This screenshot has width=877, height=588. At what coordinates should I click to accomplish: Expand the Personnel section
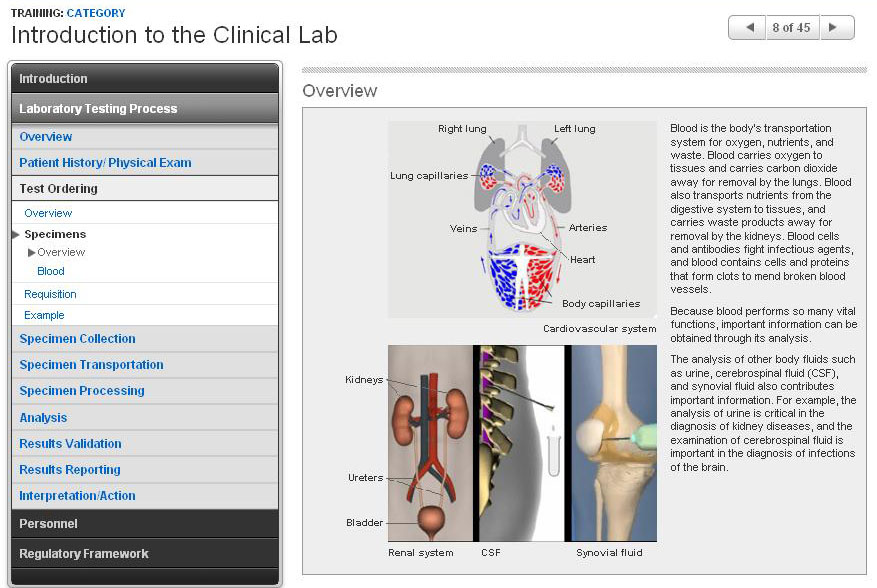click(x=48, y=524)
